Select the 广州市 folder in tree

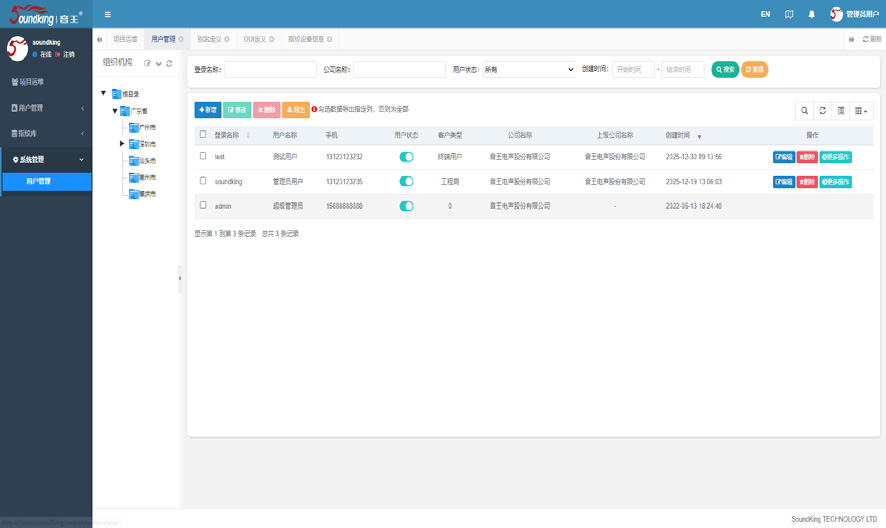point(142,127)
